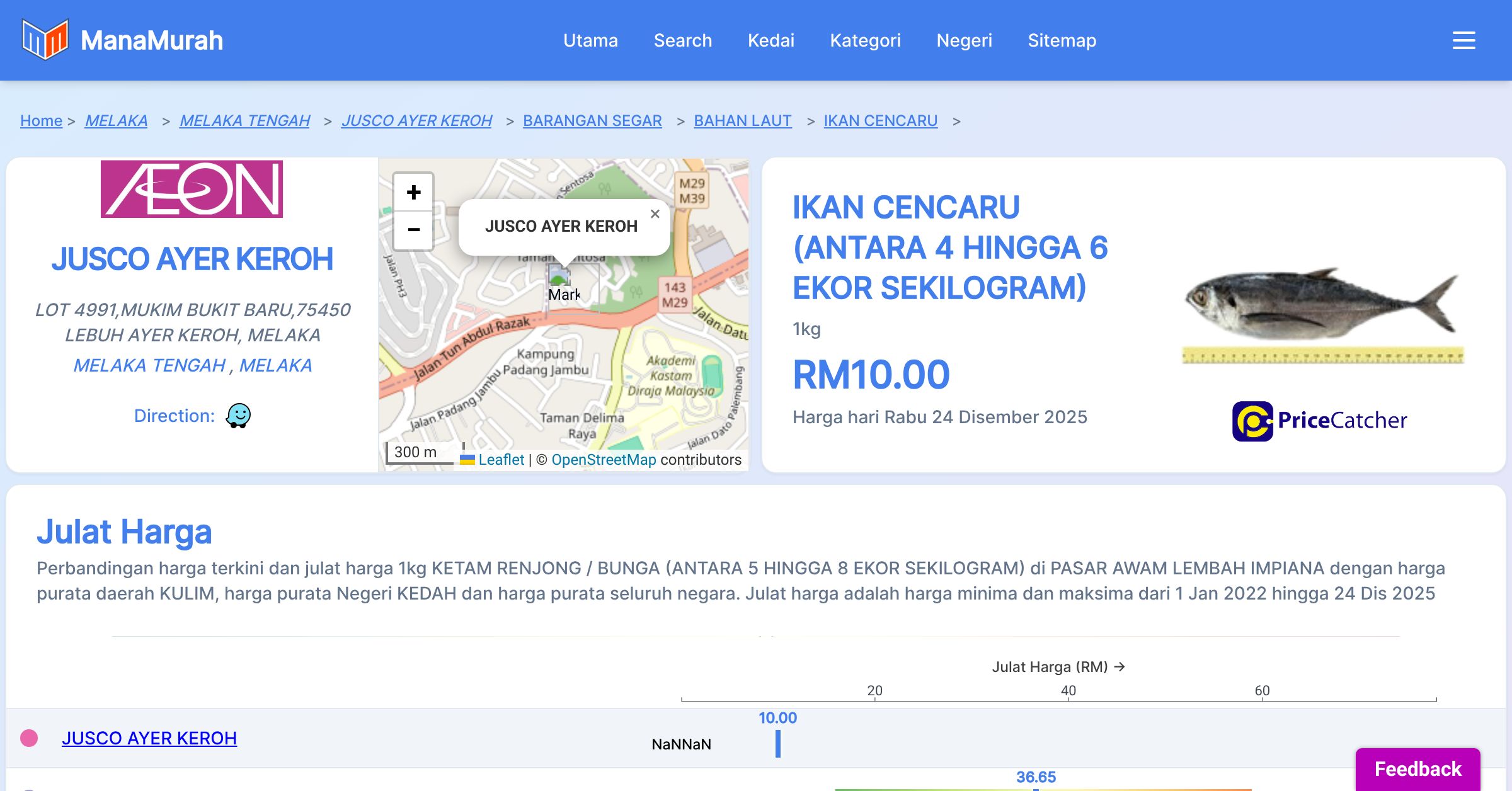Image resolution: width=1512 pixels, height=791 pixels.
Task: Open Waze directions icon
Action: point(238,416)
